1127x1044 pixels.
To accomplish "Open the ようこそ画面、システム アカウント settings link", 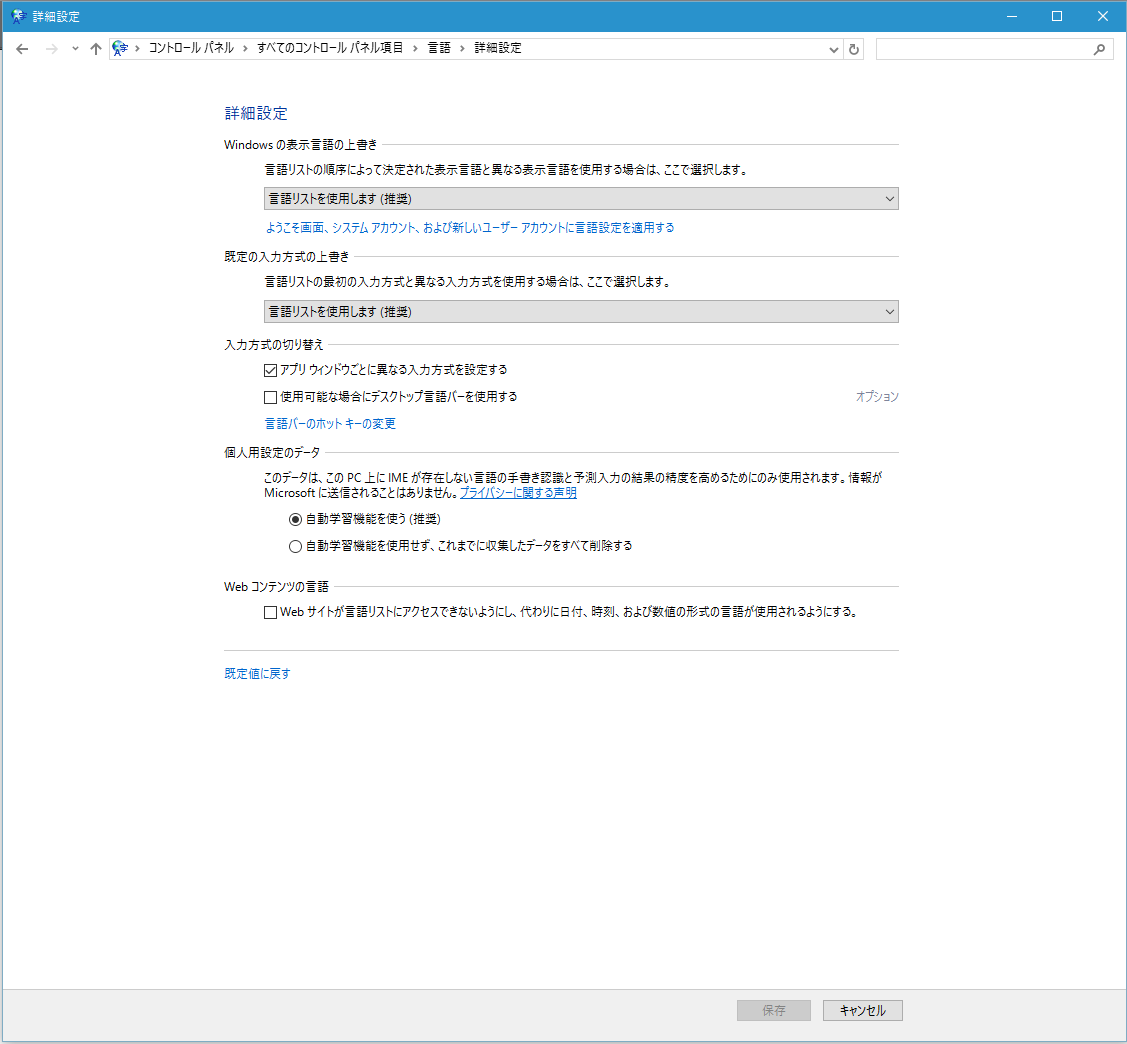I will click(469, 227).
